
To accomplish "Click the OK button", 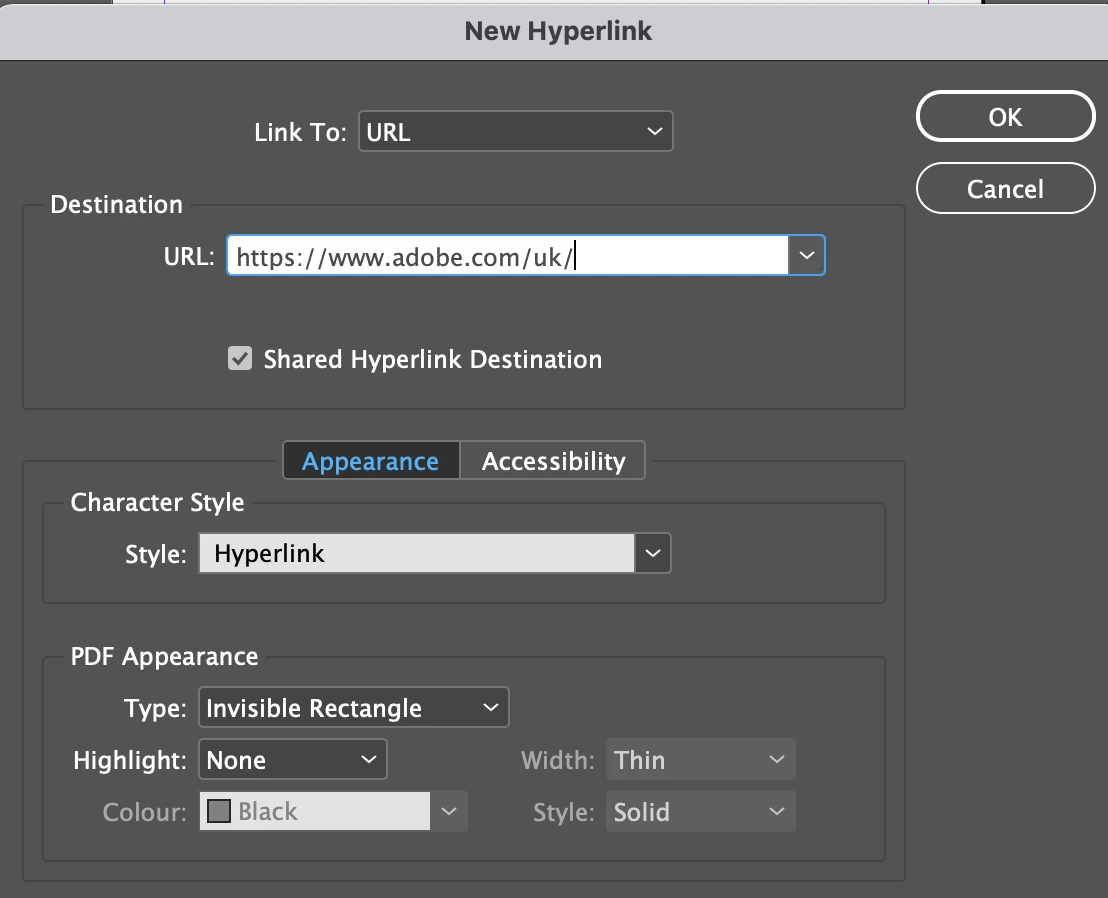I will [x=1005, y=117].
